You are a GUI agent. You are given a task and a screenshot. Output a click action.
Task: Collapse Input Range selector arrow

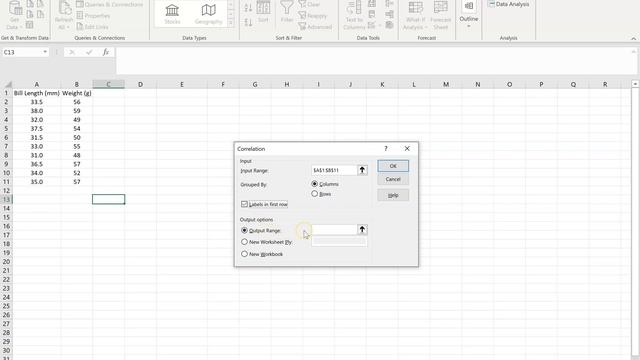point(362,170)
